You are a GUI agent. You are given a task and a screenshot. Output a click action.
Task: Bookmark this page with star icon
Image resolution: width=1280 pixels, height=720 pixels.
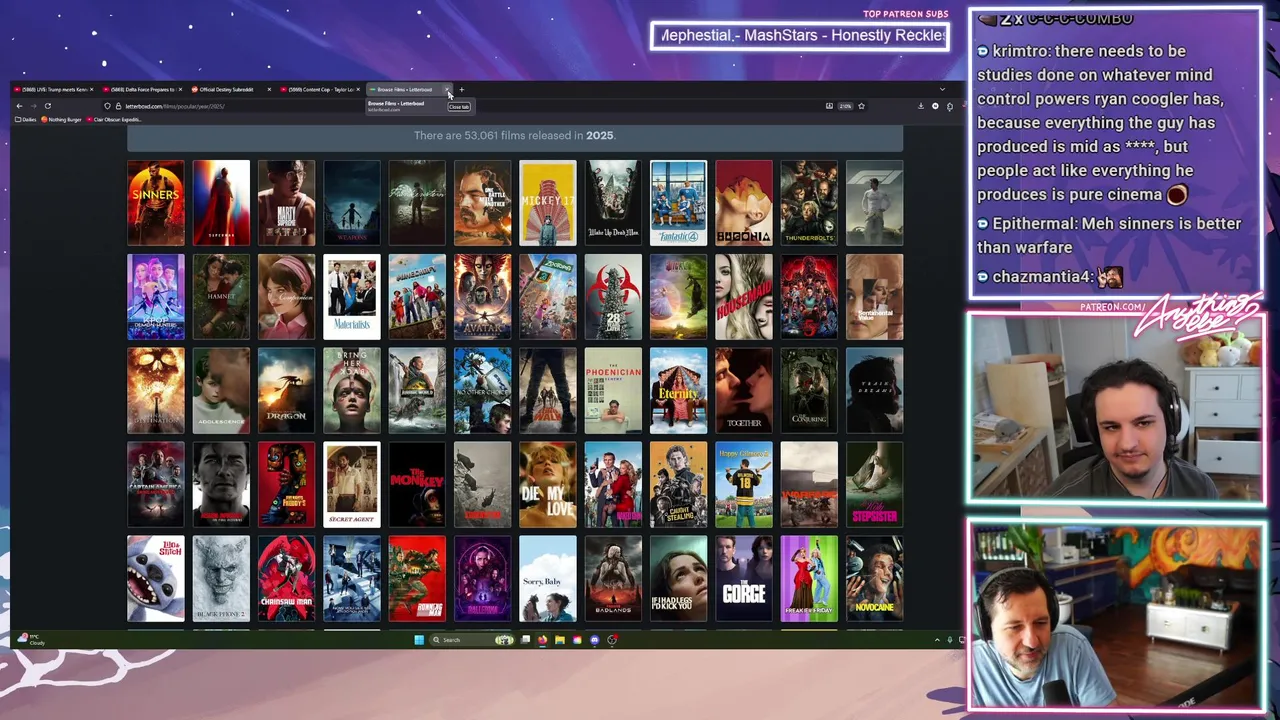[x=861, y=106]
